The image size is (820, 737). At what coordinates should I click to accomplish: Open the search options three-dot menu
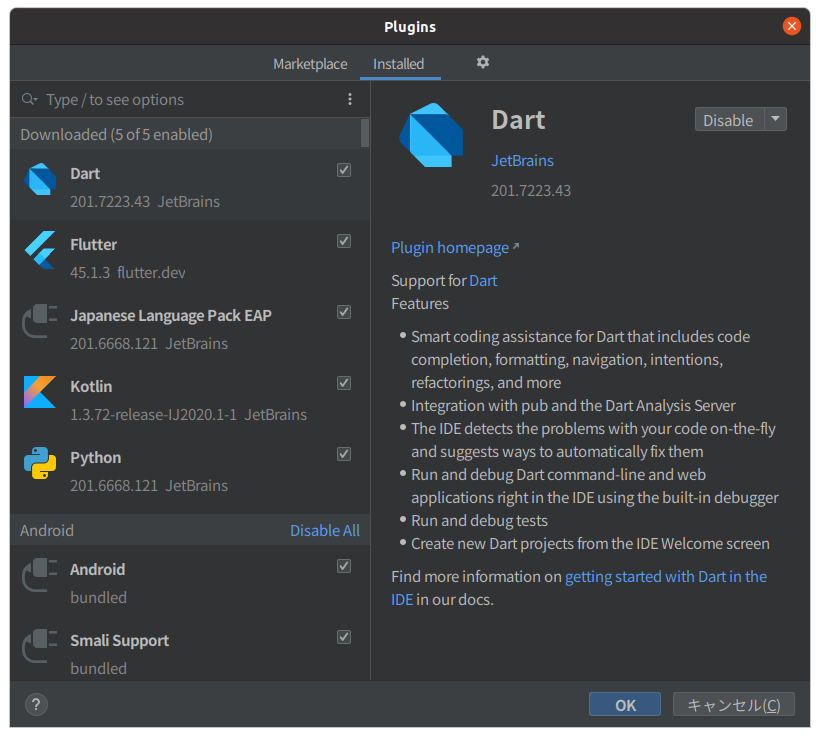click(350, 99)
